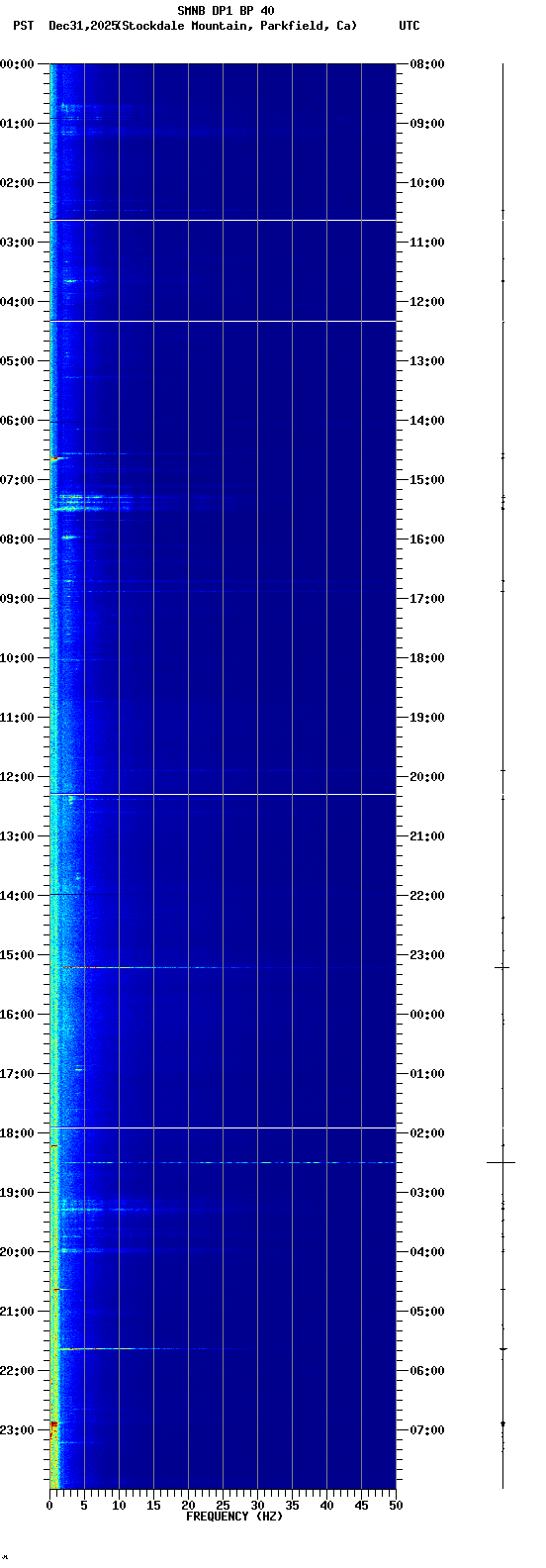Pick '06:00' on the right UTC axis
This screenshot has width=546, height=1568.
pyautogui.click(x=427, y=1371)
